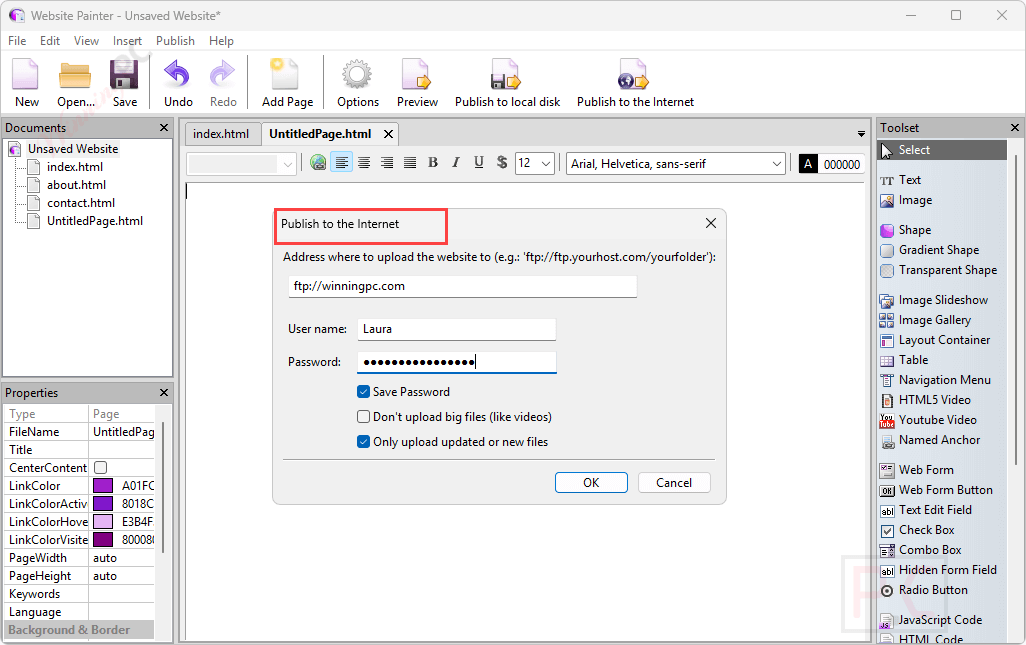Open the font family dropdown
This screenshot has width=1026, height=645.
point(776,164)
